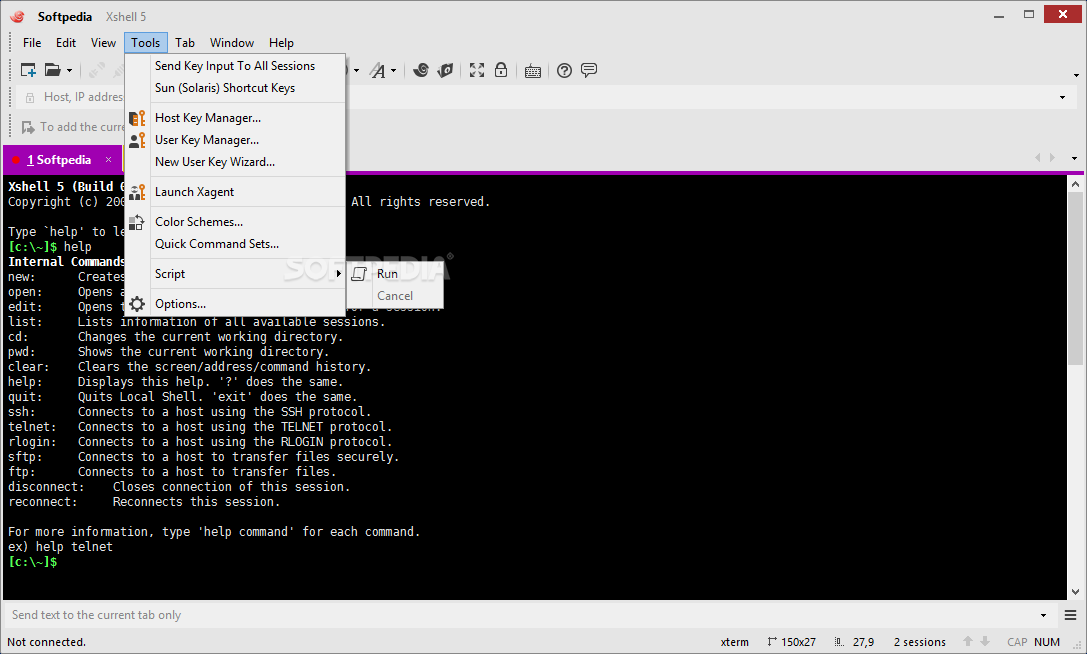Image resolution: width=1087 pixels, height=654 pixels.
Task: Click the '2 sessions' status text
Action: (x=919, y=642)
